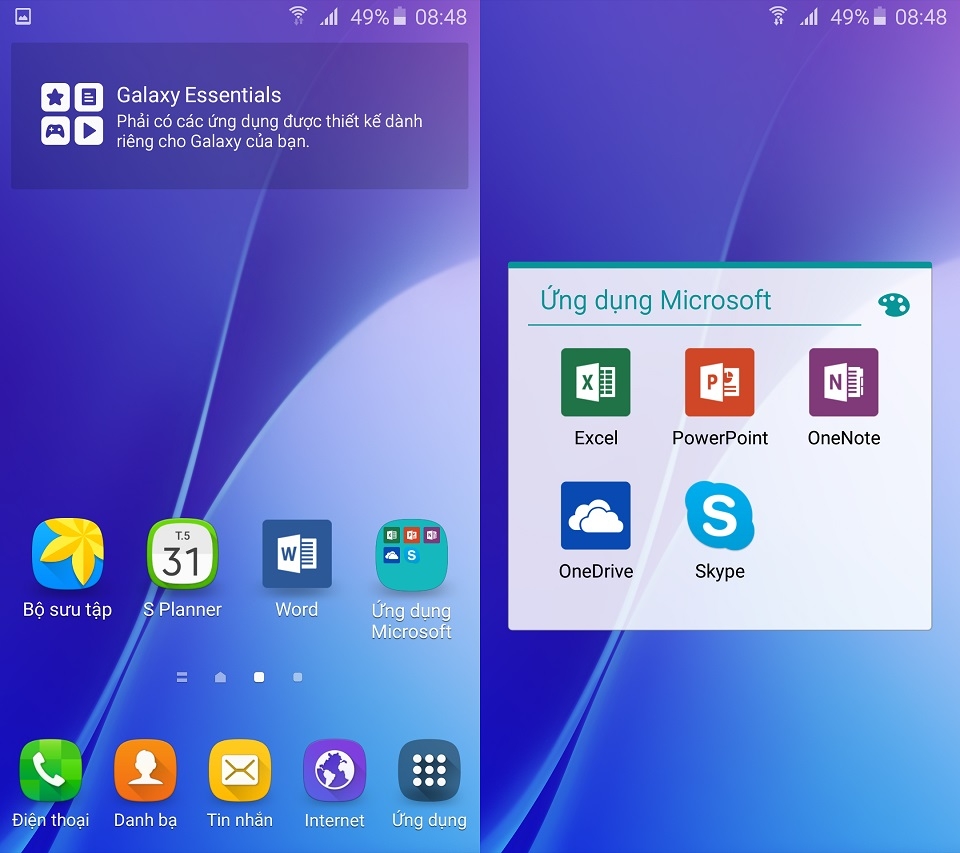Tap the folder color palette icon
Viewport: 960px width, 853px height.
[894, 304]
